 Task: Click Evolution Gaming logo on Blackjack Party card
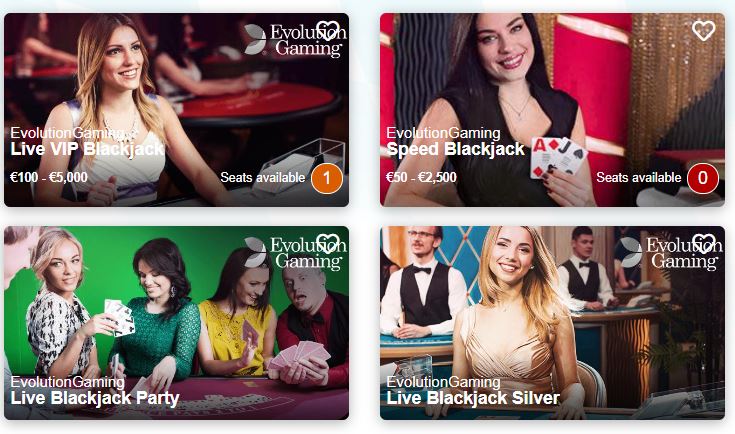[295, 253]
